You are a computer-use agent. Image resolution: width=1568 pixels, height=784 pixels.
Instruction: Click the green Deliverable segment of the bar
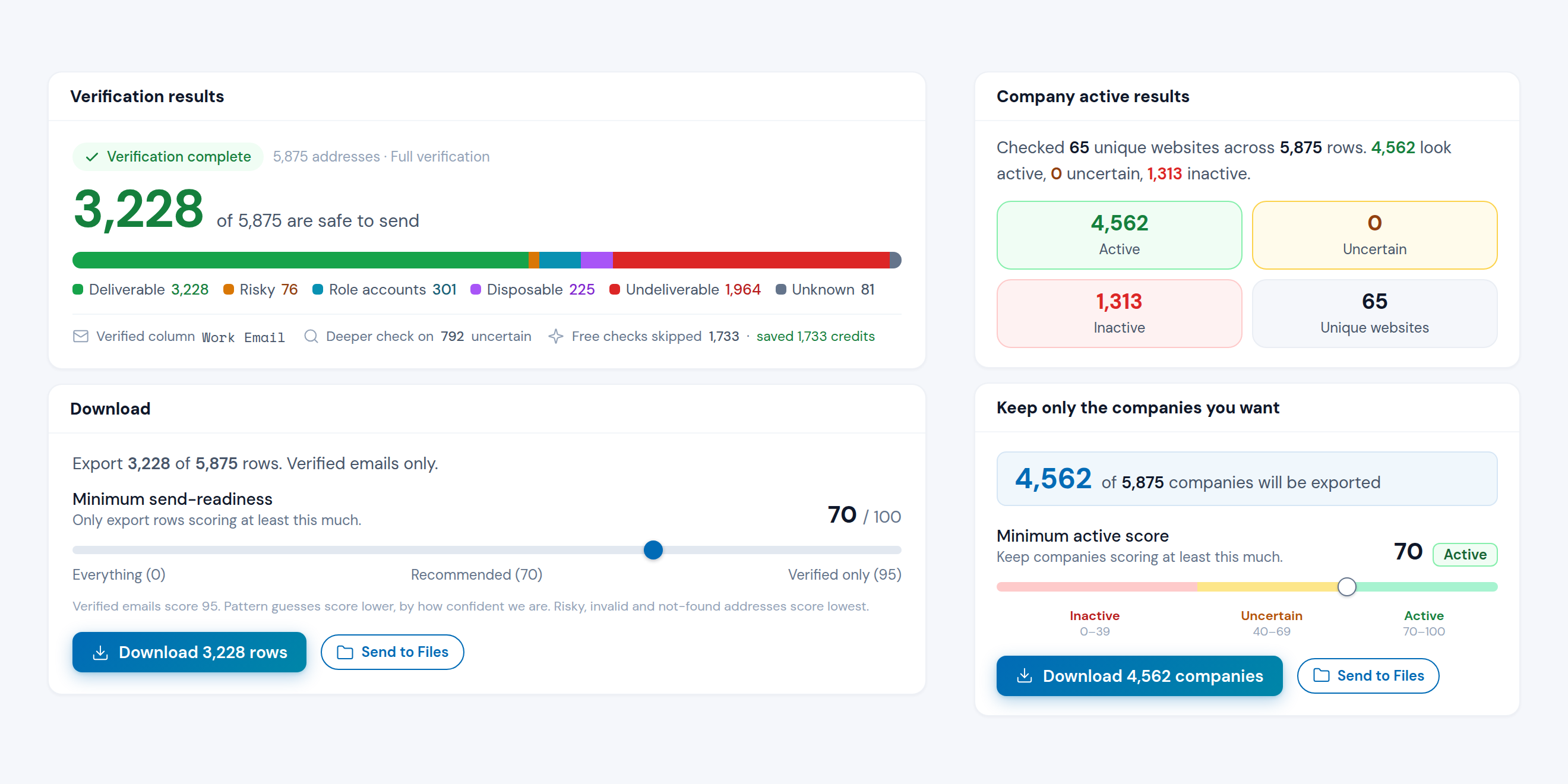[x=300, y=261]
